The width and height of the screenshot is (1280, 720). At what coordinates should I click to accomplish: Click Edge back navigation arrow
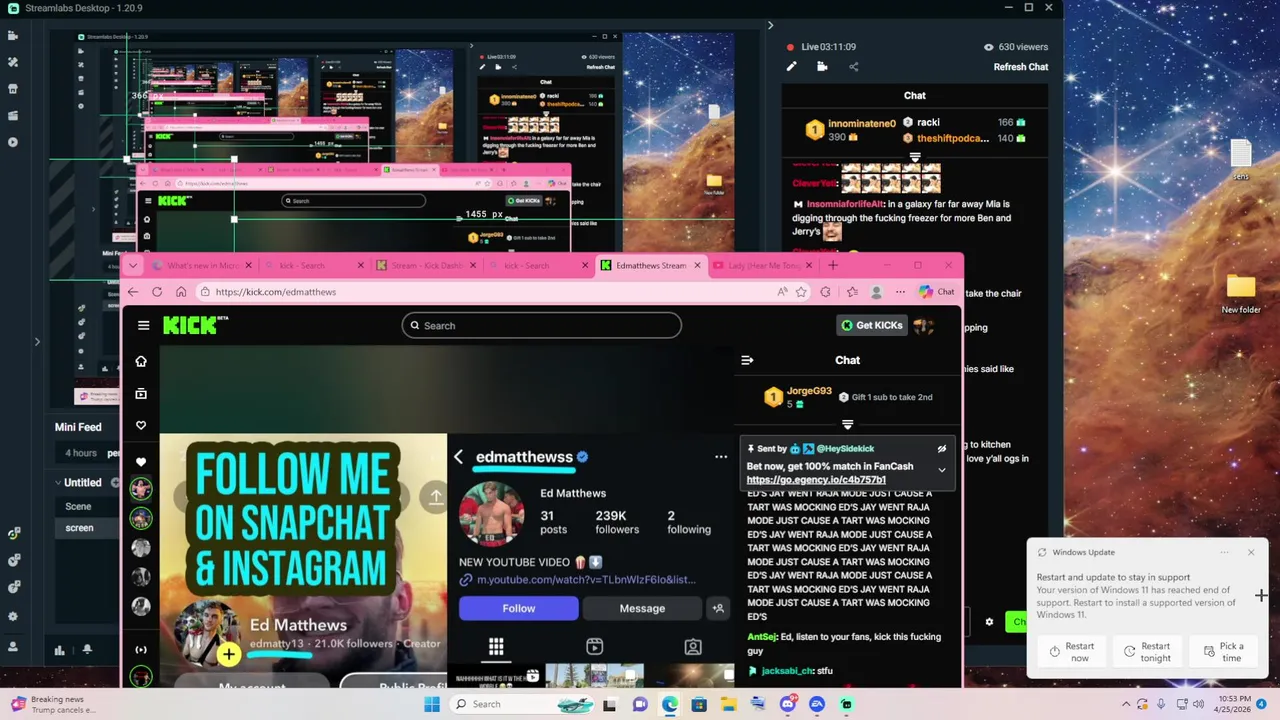133,292
